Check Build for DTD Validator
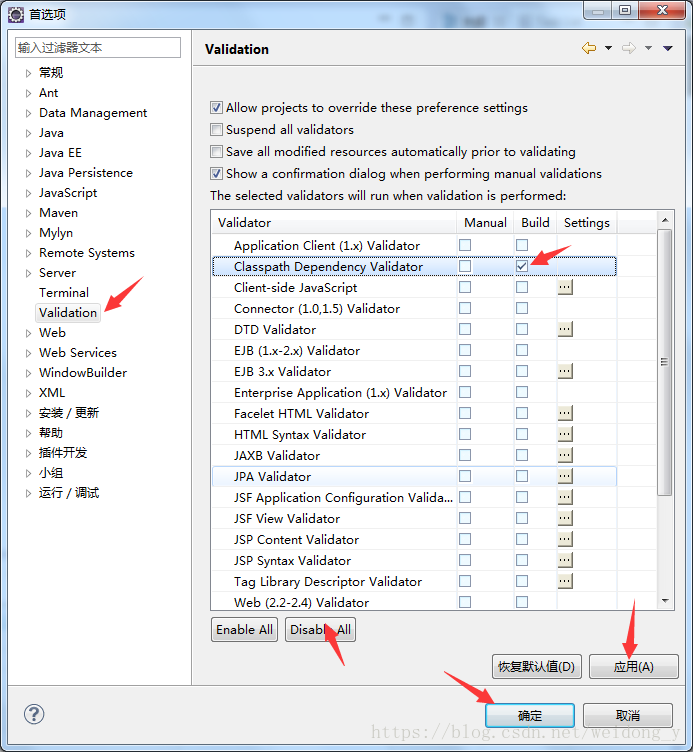Screen dimensions: 693x752 [x=522, y=329]
